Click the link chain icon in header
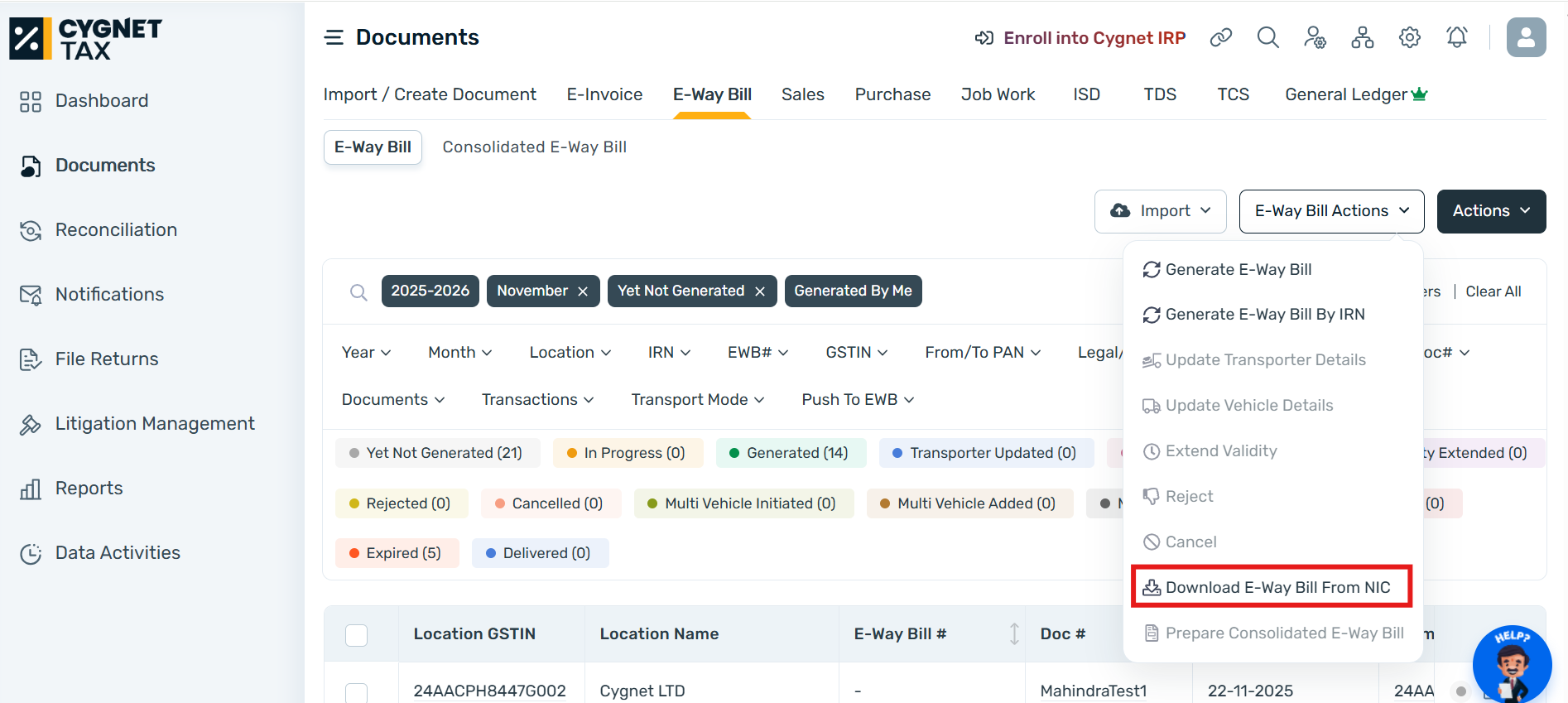 [x=1220, y=37]
